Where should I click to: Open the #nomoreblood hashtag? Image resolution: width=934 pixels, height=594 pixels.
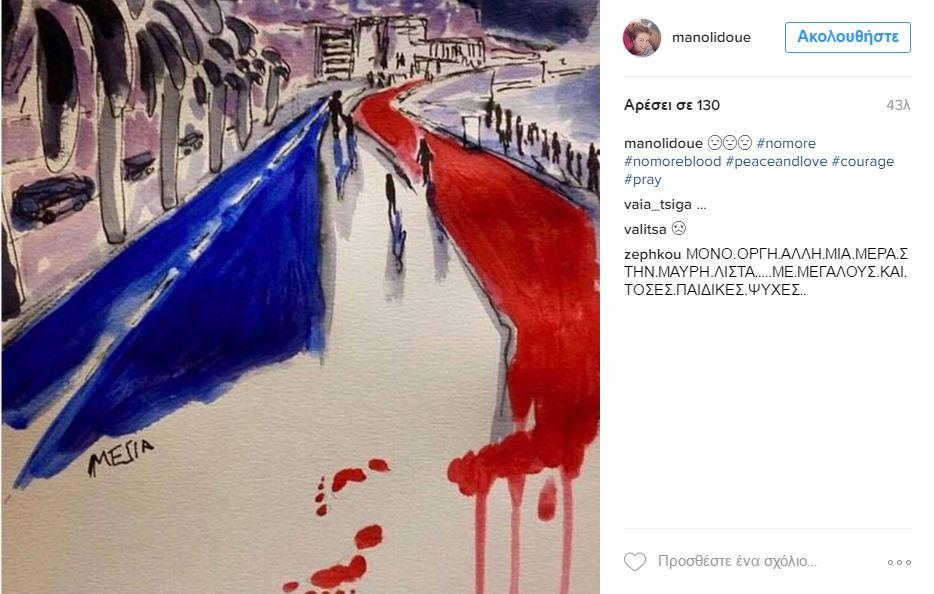673,161
